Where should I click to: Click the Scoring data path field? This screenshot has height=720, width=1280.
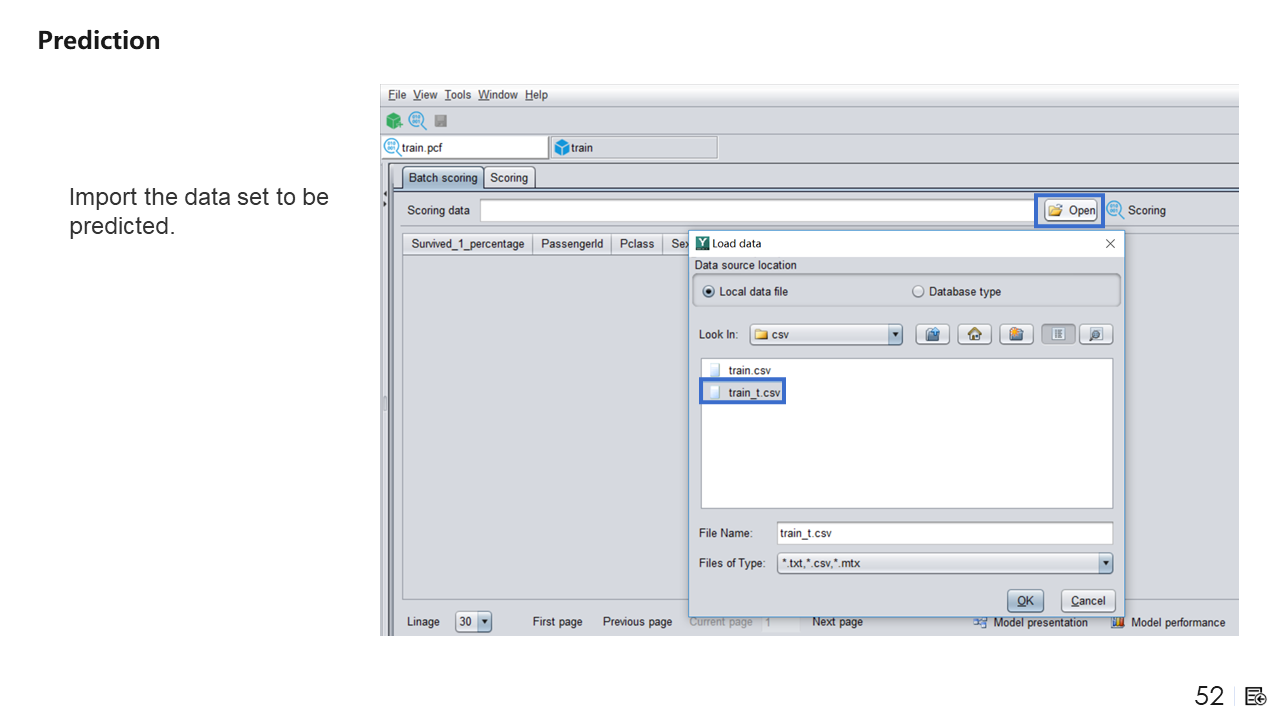(x=757, y=211)
